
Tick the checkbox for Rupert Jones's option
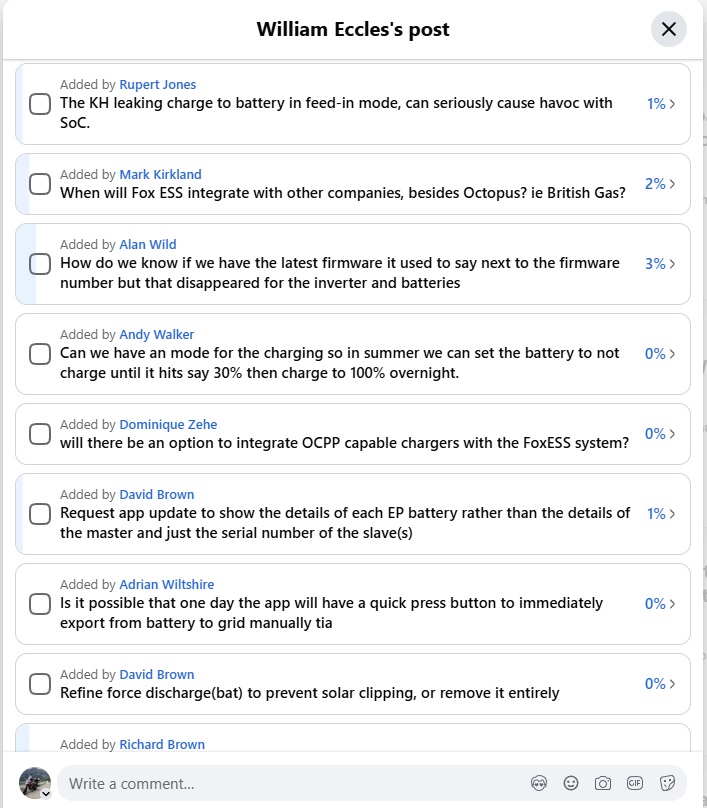40,104
